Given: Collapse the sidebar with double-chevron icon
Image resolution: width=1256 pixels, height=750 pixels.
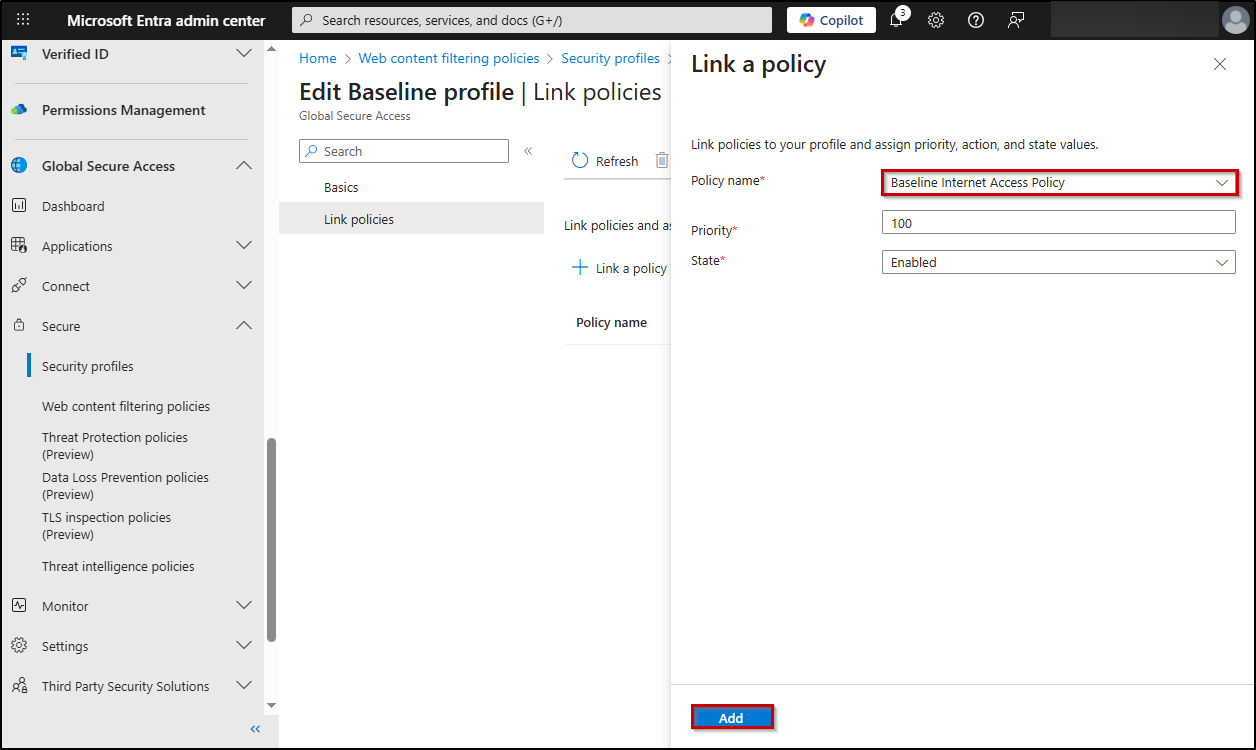Looking at the screenshot, I should tap(255, 729).
